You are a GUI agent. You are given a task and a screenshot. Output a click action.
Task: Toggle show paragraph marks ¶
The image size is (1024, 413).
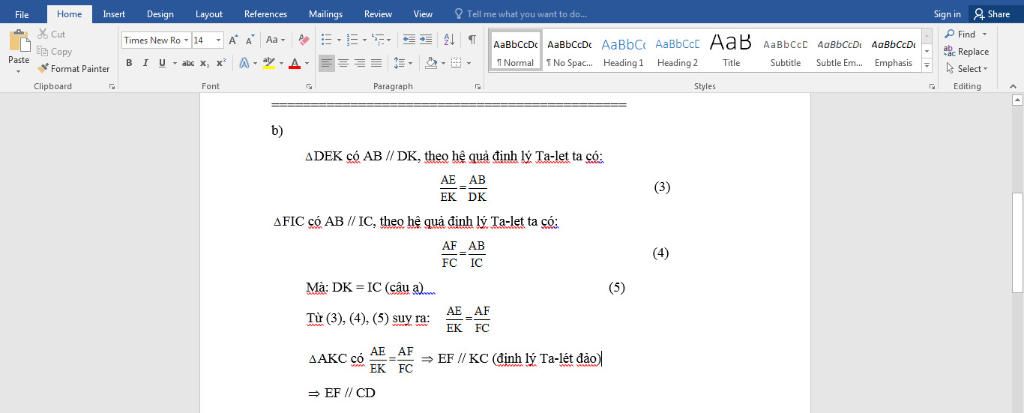pyautogui.click(x=472, y=40)
